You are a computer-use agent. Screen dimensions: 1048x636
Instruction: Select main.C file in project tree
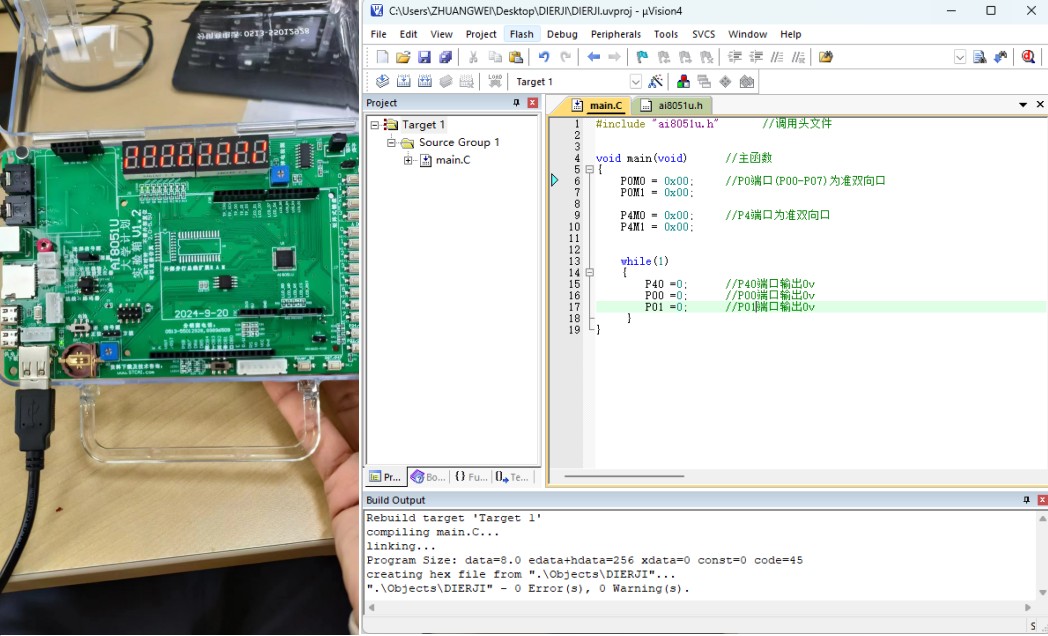tap(452, 160)
